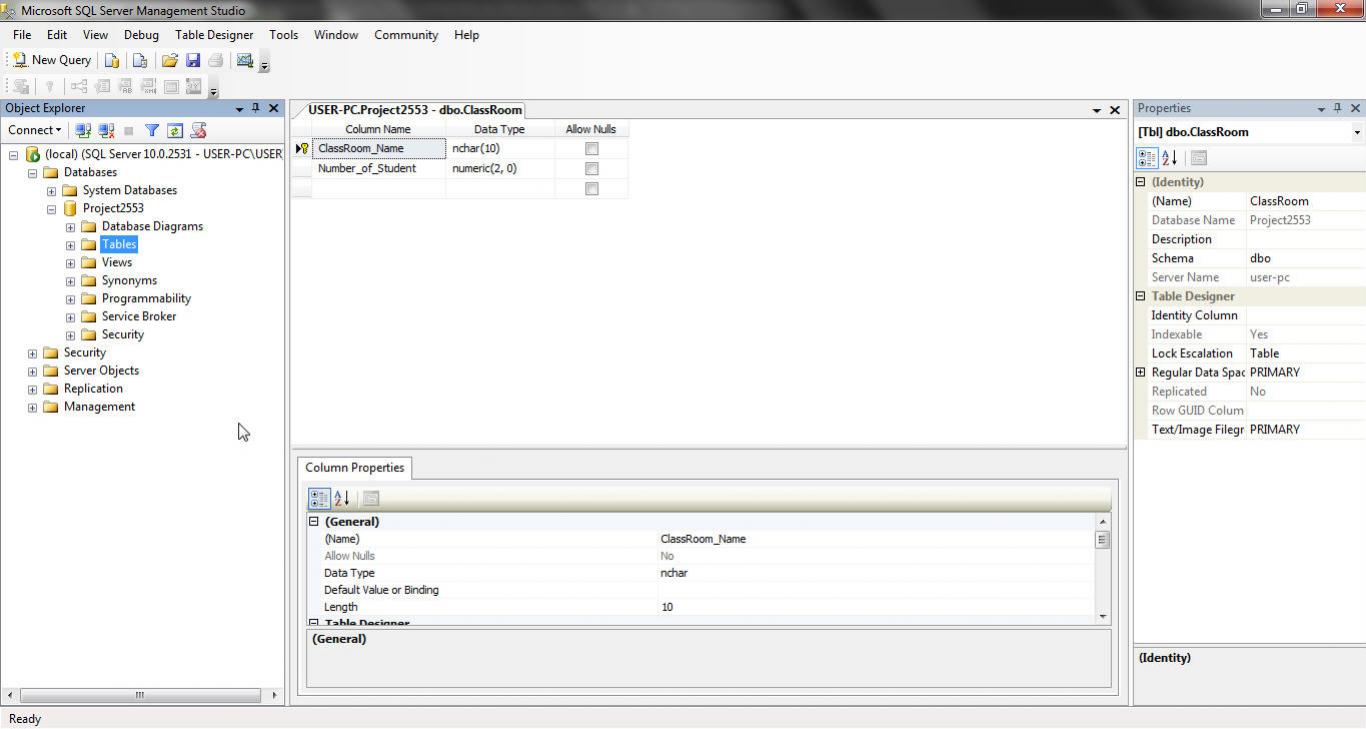
Task: Select the Column Properties tab
Action: coord(355,467)
